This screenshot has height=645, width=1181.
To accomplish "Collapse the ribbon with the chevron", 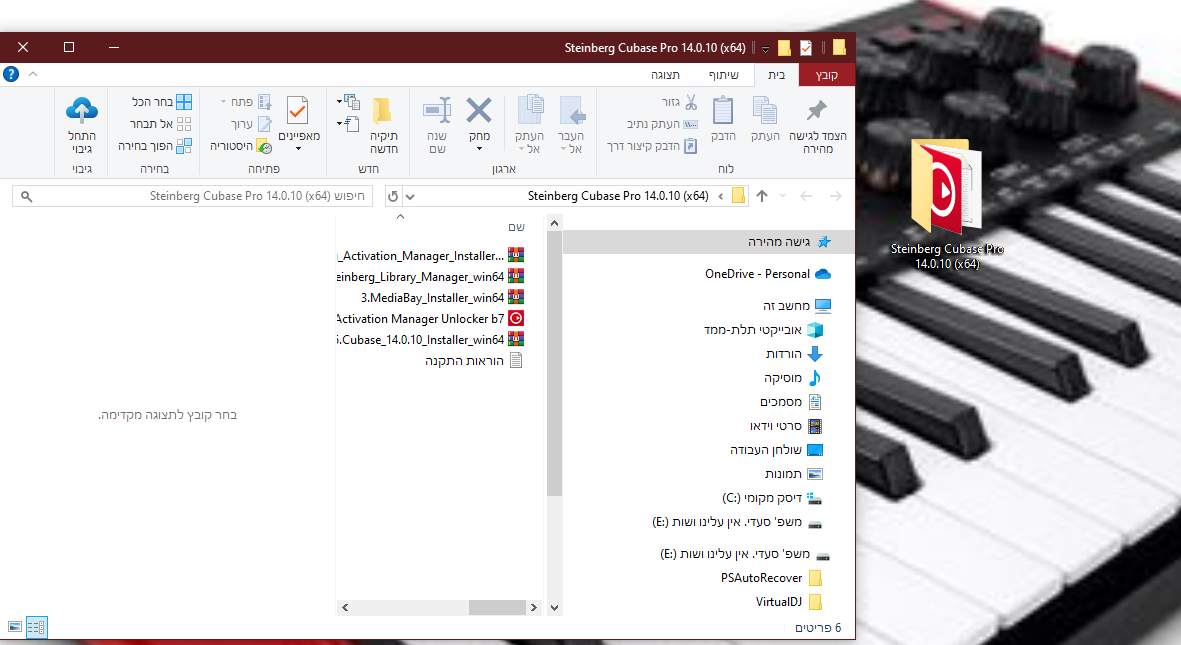I will [x=32, y=74].
